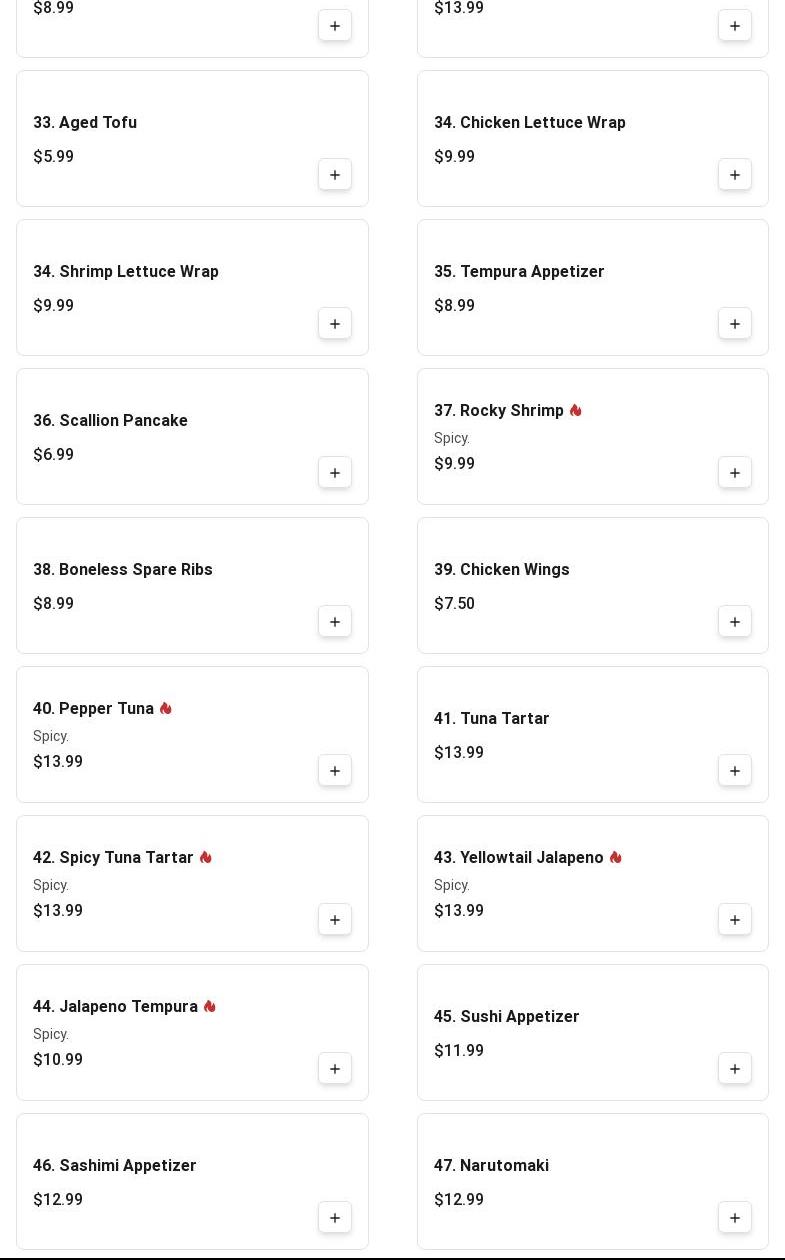This screenshot has height=1260, width=785.
Task: Add Spicy Tuna Tartar using plus icon
Action: (x=335, y=920)
